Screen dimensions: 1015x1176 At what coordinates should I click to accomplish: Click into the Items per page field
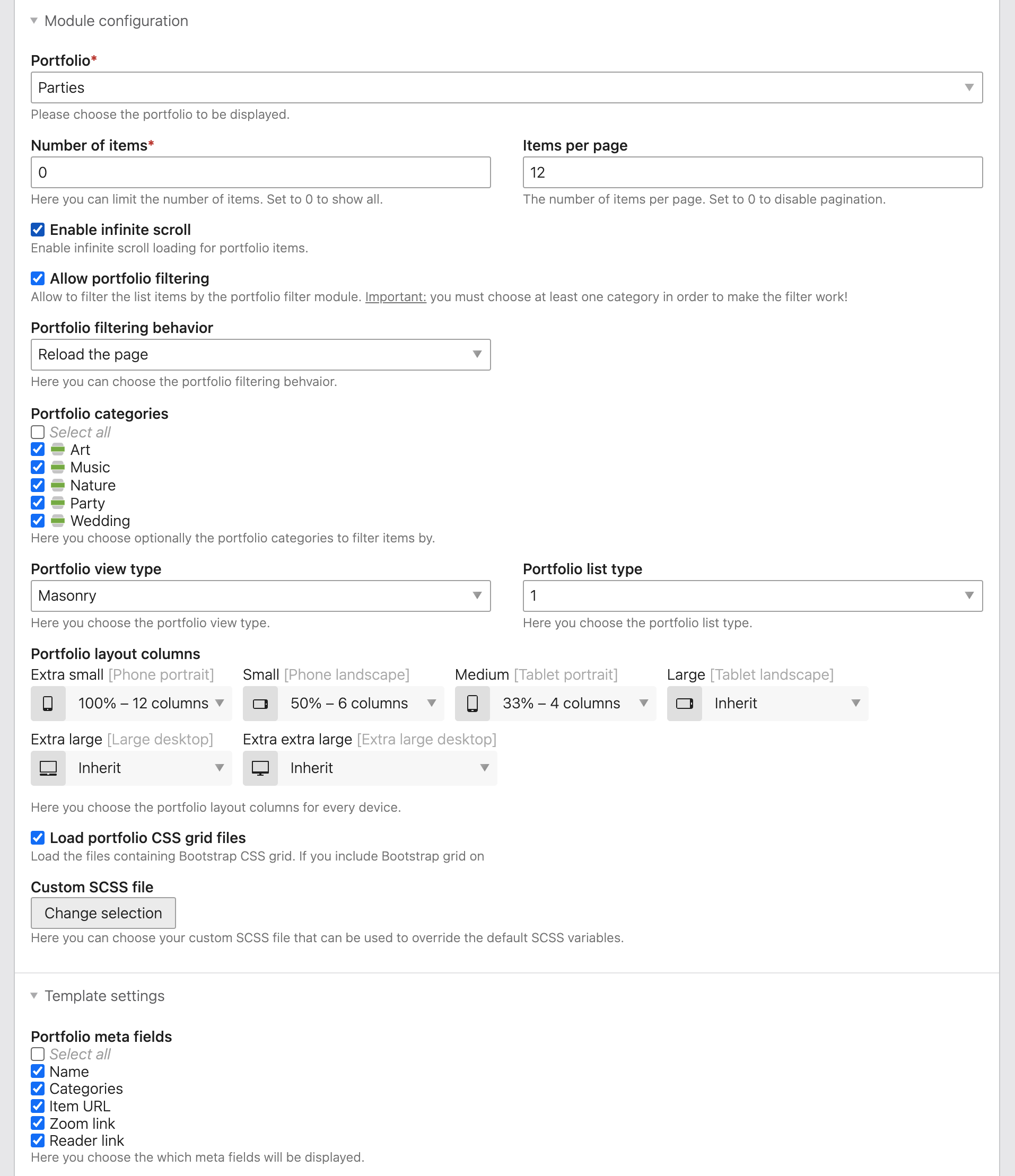[x=752, y=172]
